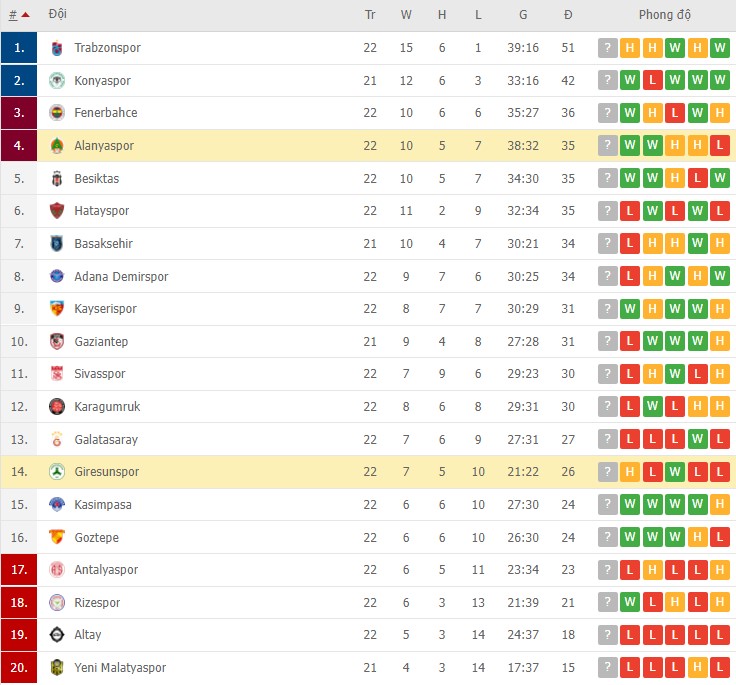This screenshot has width=736, height=685.
Task: Click the Kayserispor team badge
Action: tap(56, 309)
